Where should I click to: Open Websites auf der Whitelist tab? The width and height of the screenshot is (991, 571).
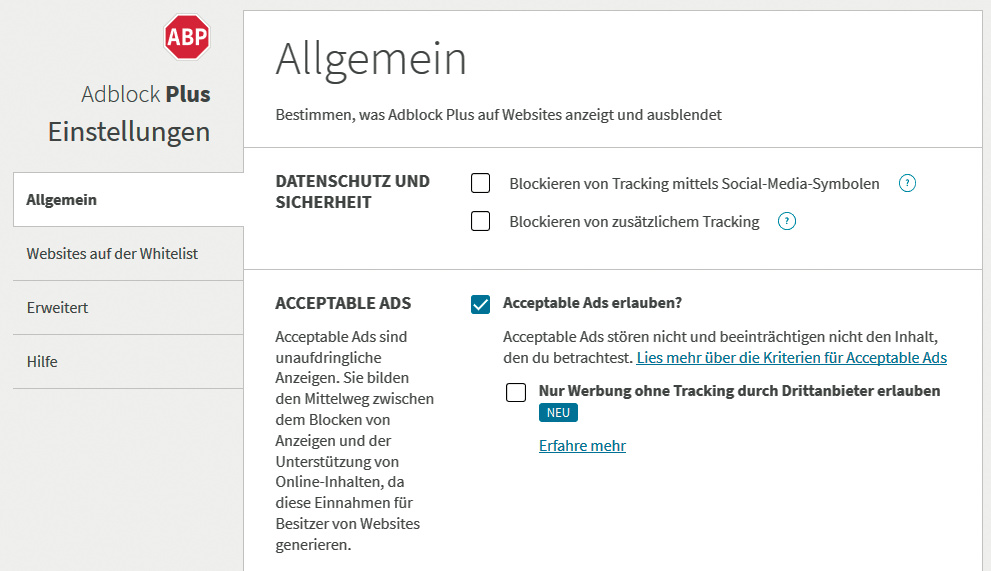coord(112,254)
